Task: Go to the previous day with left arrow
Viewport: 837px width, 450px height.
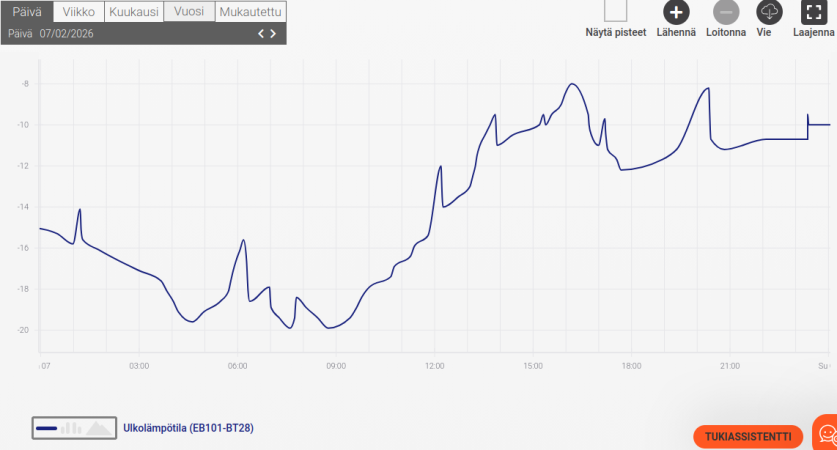Action: 261,33
